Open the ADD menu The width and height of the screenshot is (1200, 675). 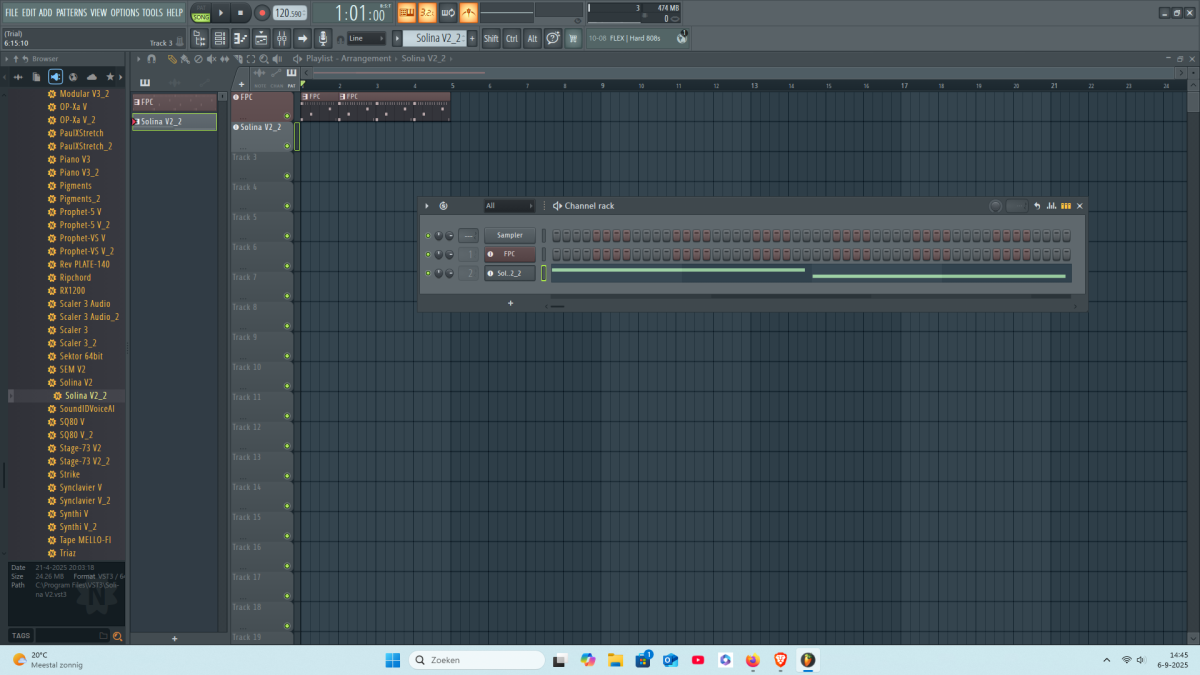pos(46,12)
